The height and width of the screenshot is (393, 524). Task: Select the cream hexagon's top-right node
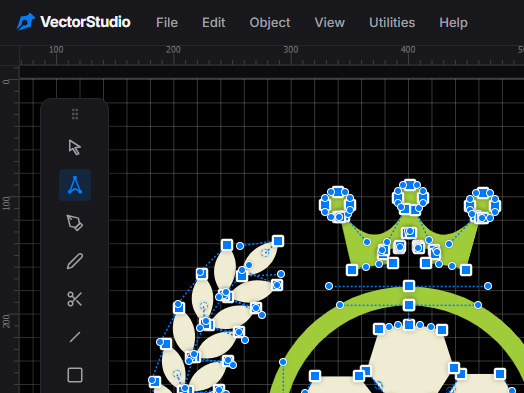(442, 330)
